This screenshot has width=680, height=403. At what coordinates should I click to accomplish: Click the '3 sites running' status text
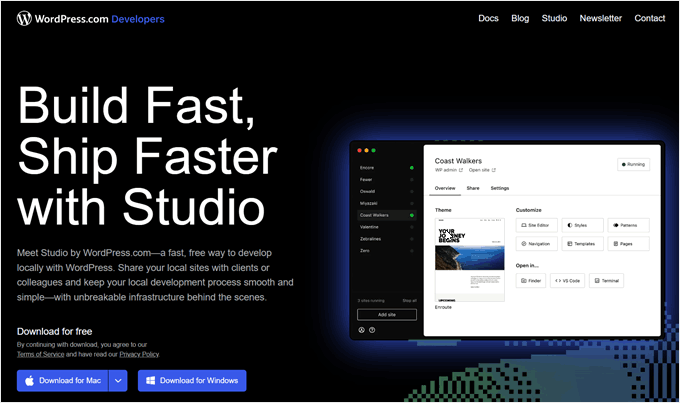[371, 301]
